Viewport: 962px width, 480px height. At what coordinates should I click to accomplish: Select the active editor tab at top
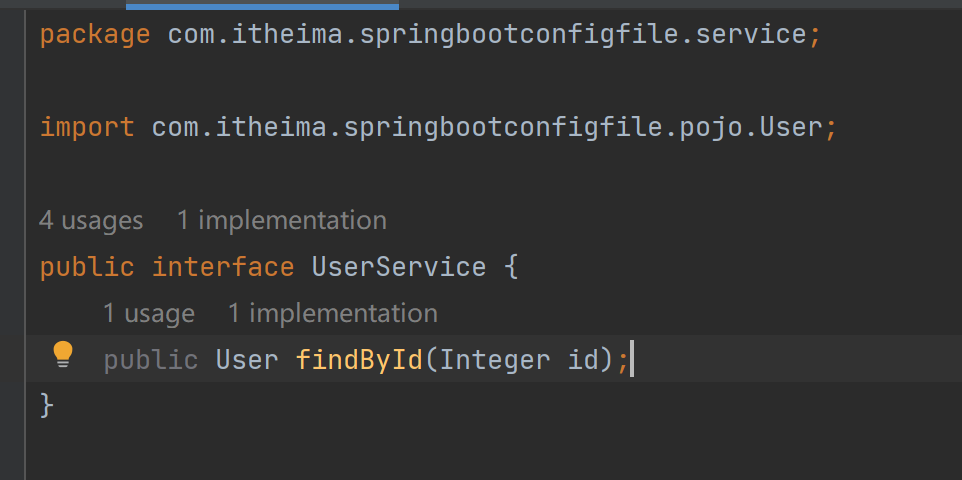262,5
